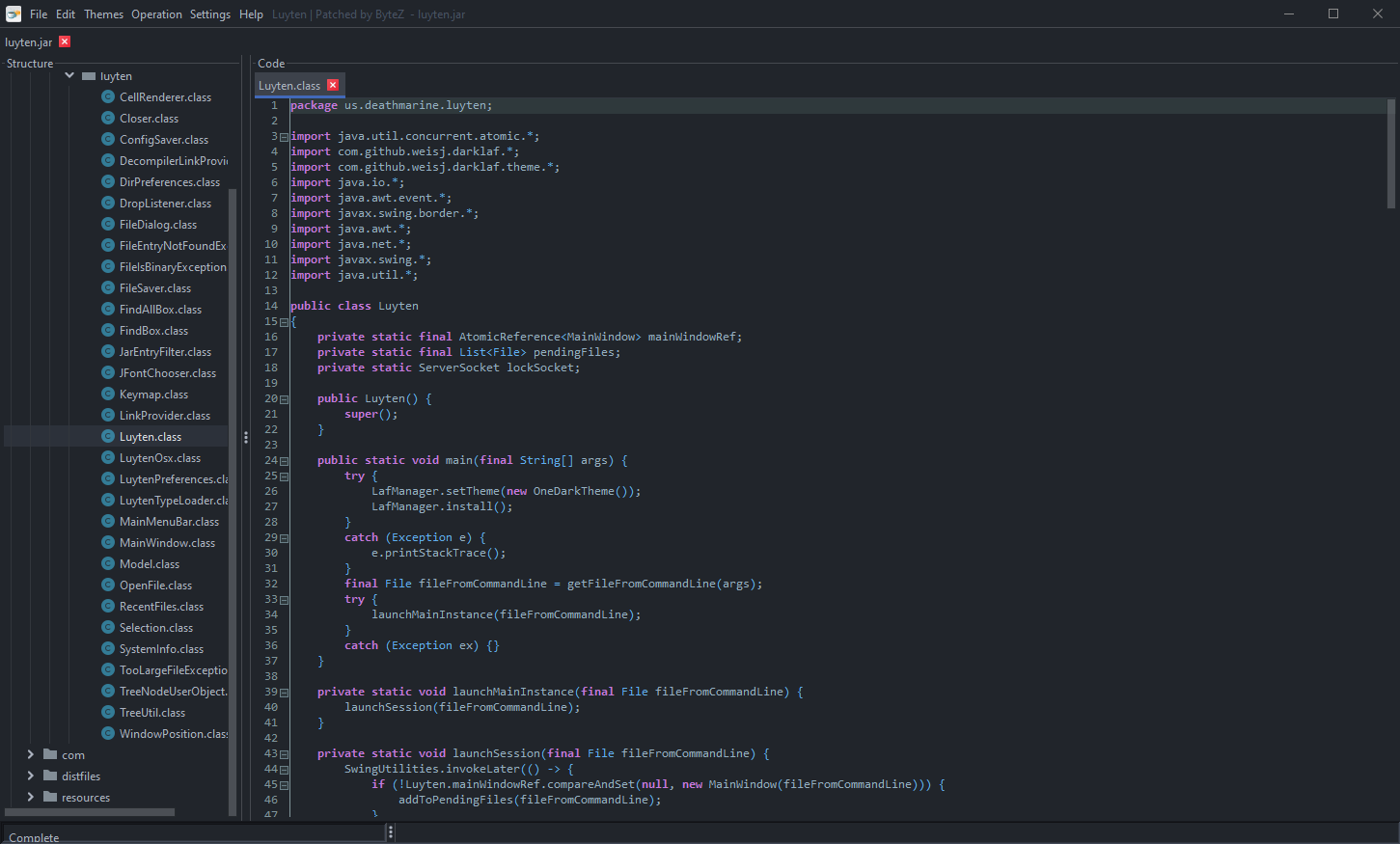Click the FindBox.class icon

108,330
